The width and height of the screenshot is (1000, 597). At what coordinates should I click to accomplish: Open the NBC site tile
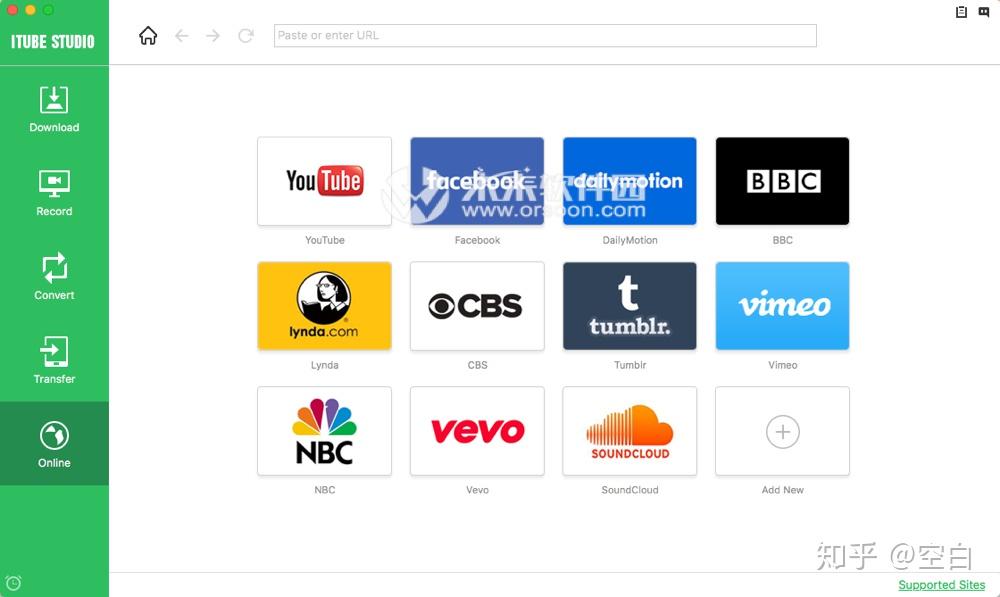pos(325,431)
